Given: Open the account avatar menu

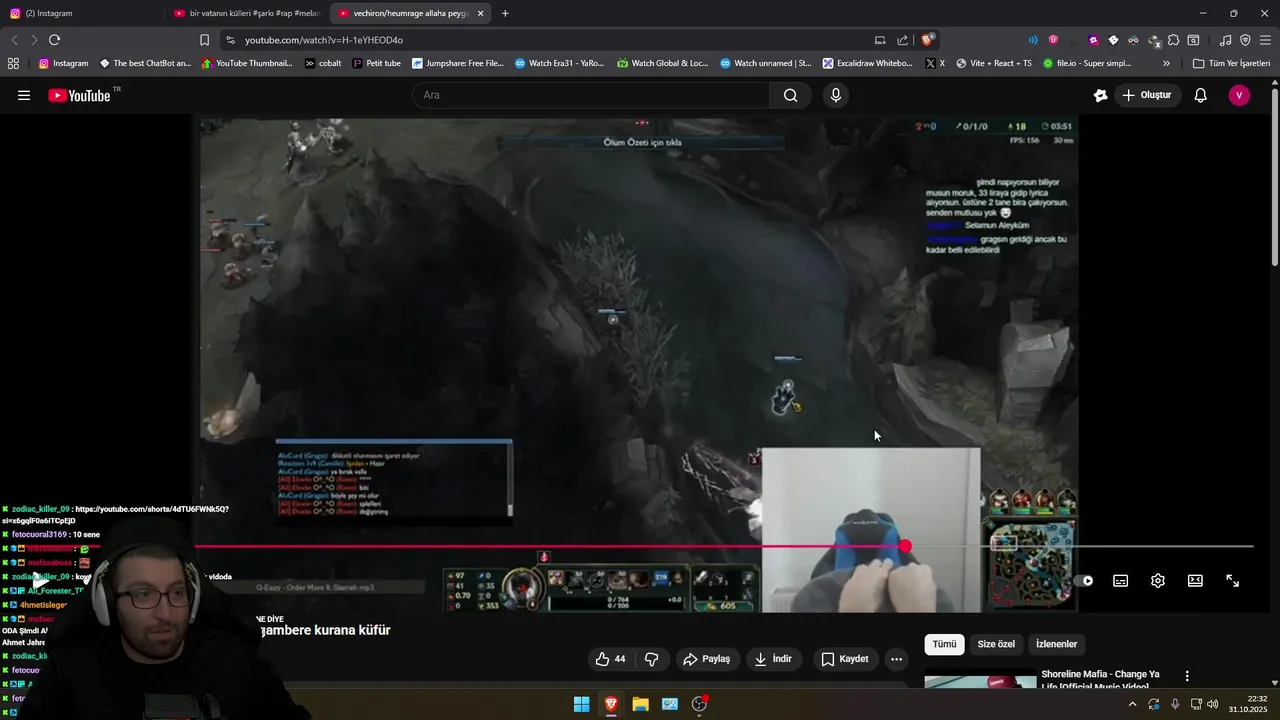Looking at the screenshot, I should pyautogui.click(x=1239, y=95).
